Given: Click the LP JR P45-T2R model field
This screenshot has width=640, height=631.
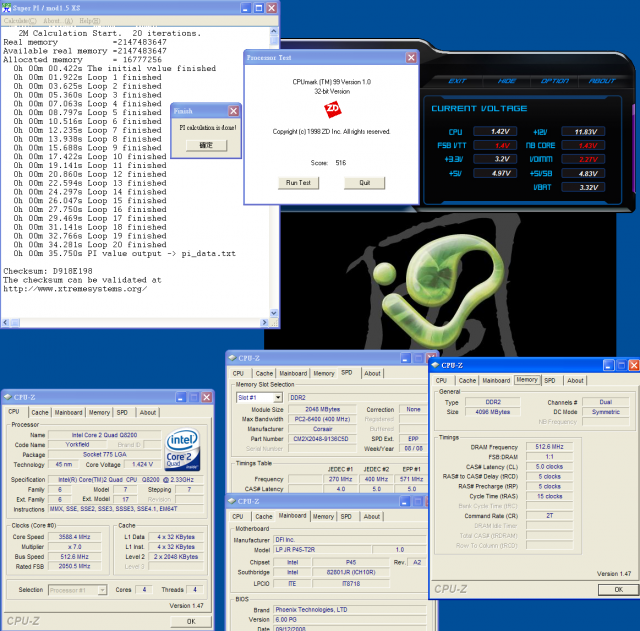Looking at the screenshot, I should 322,550.
